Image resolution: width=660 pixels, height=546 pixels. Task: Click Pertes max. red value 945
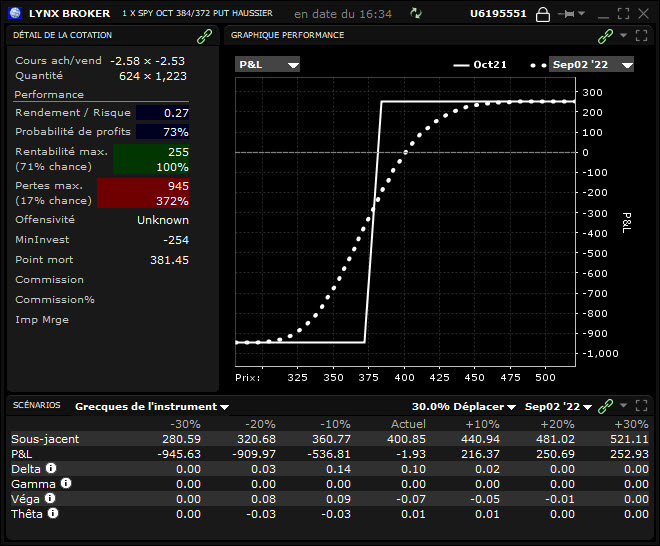pyautogui.click(x=178, y=186)
